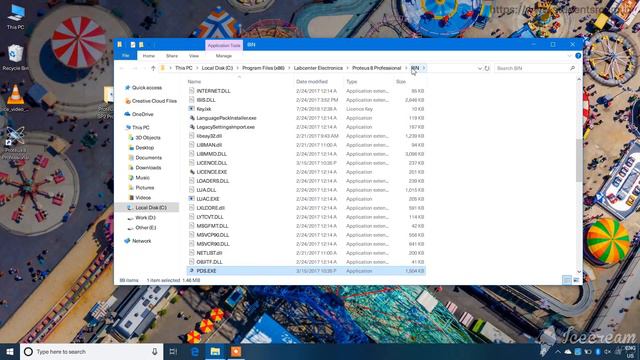
Task: Open 3D Objects in the navigation pane
Action: pyautogui.click(x=148, y=138)
